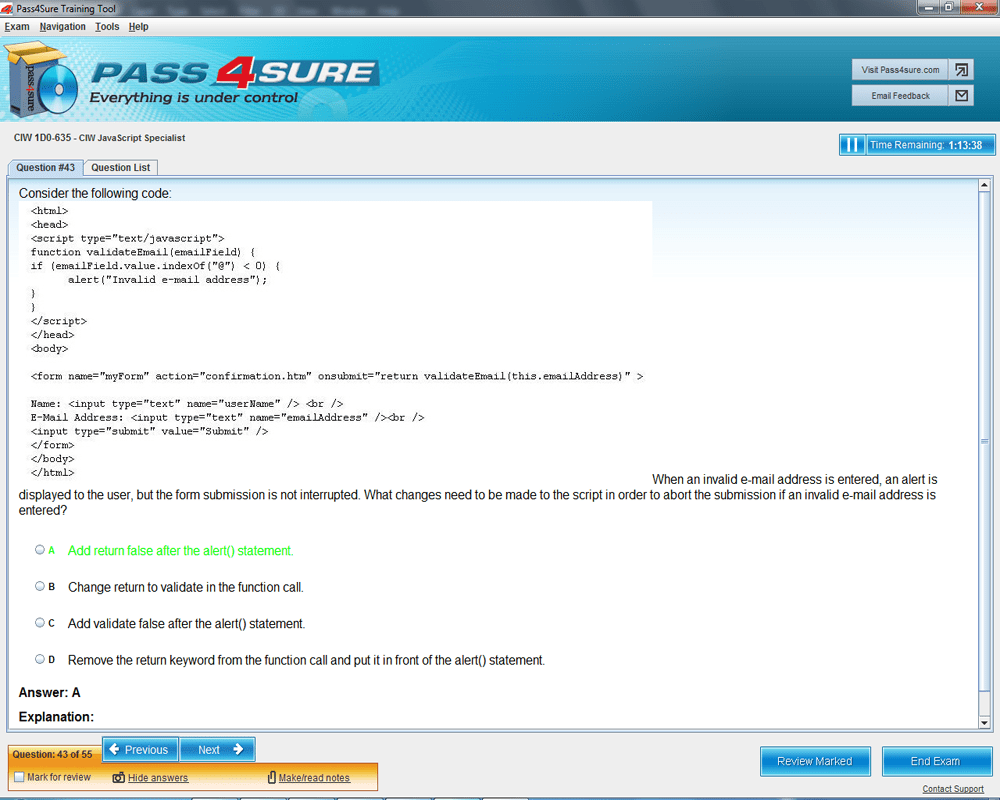
Task: Open the Help menu
Action: coord(138,27)
